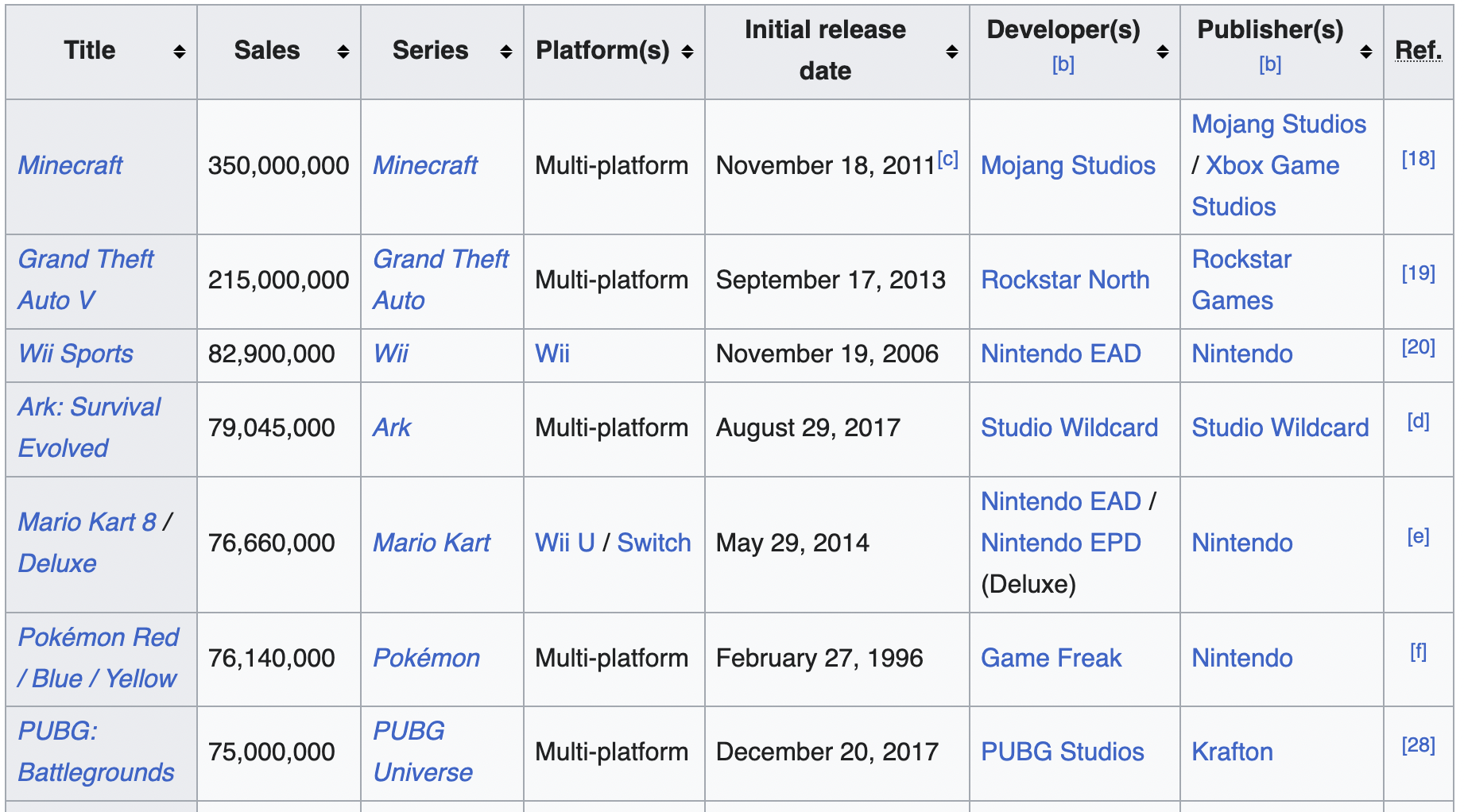Open reference [18] citation
The height and width of the screenshot is (812, 1464).
point(1419,159)
